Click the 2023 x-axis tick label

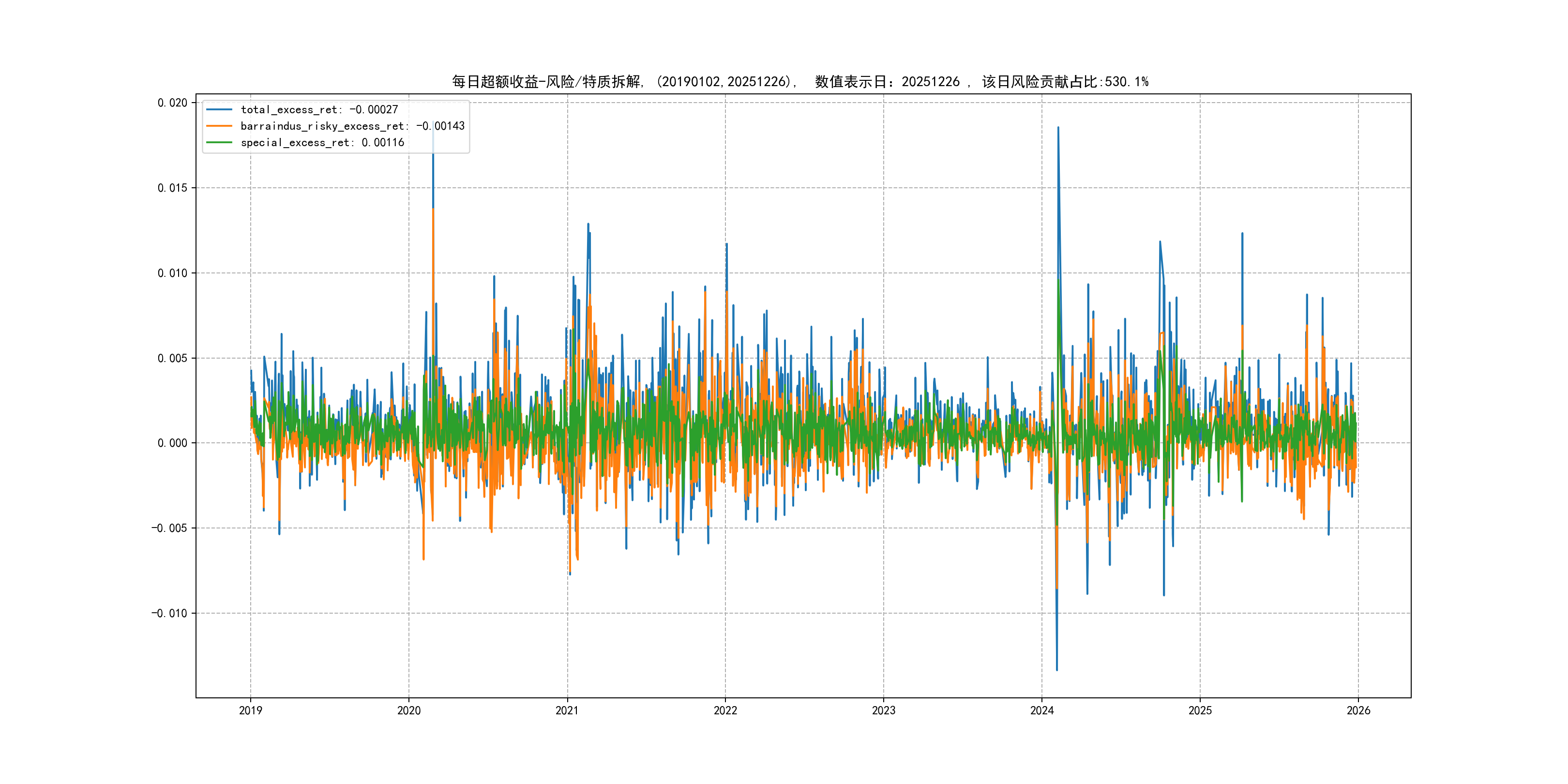[883, 710]
